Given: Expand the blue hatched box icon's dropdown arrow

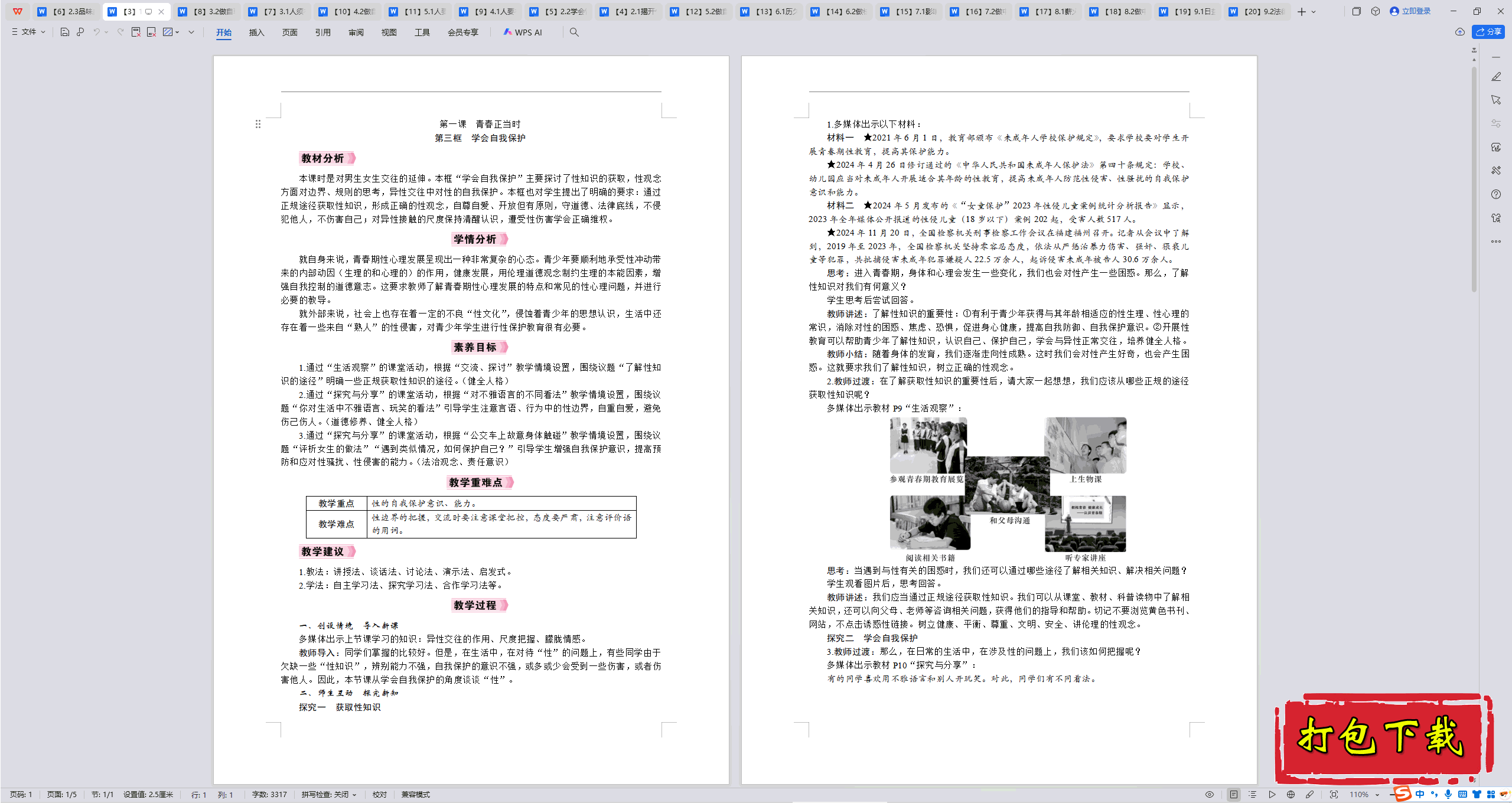Looking at the screenshot, I should (177, 32).
